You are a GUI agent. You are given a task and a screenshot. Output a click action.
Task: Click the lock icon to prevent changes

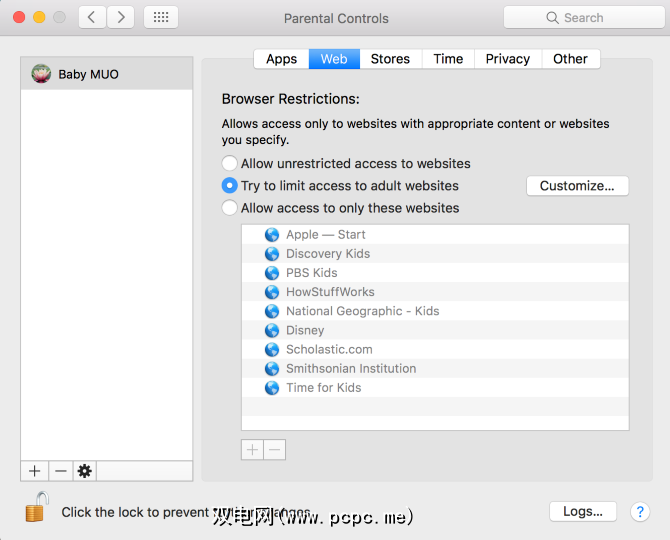pyautogui.click(x=36, y=507)
